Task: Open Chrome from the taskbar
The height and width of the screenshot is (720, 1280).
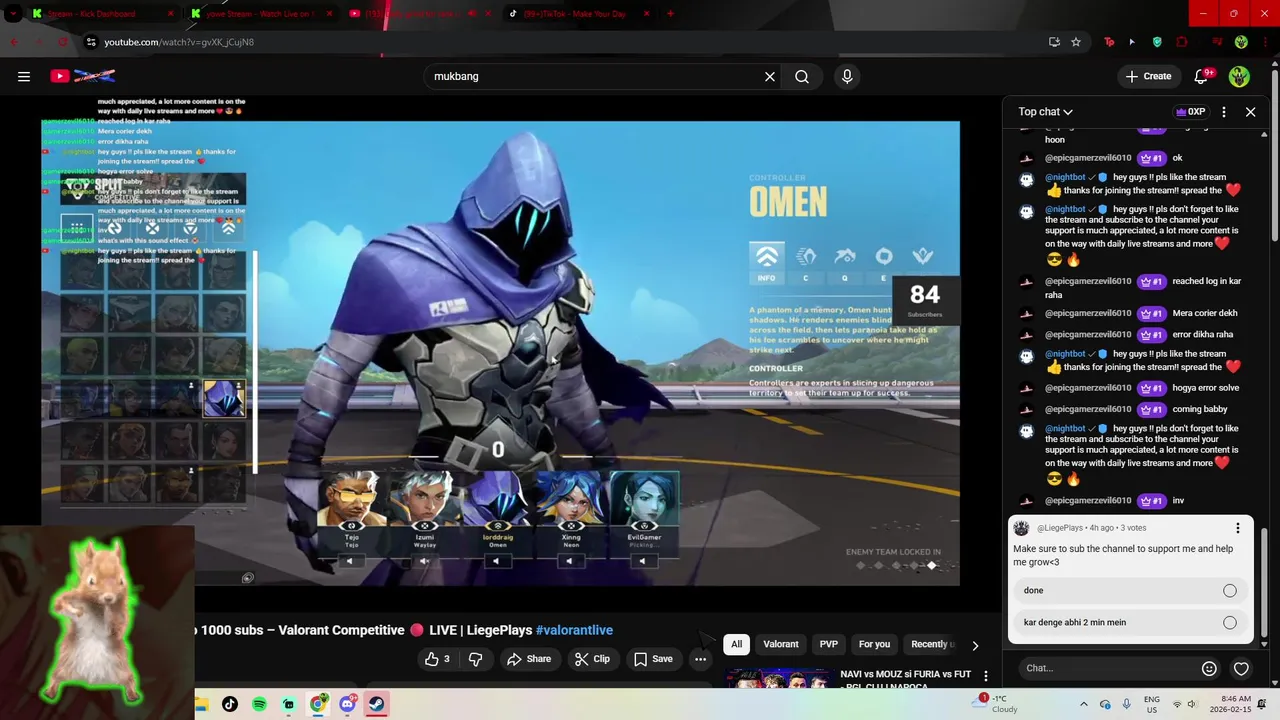Action: (x=318, y=704)
